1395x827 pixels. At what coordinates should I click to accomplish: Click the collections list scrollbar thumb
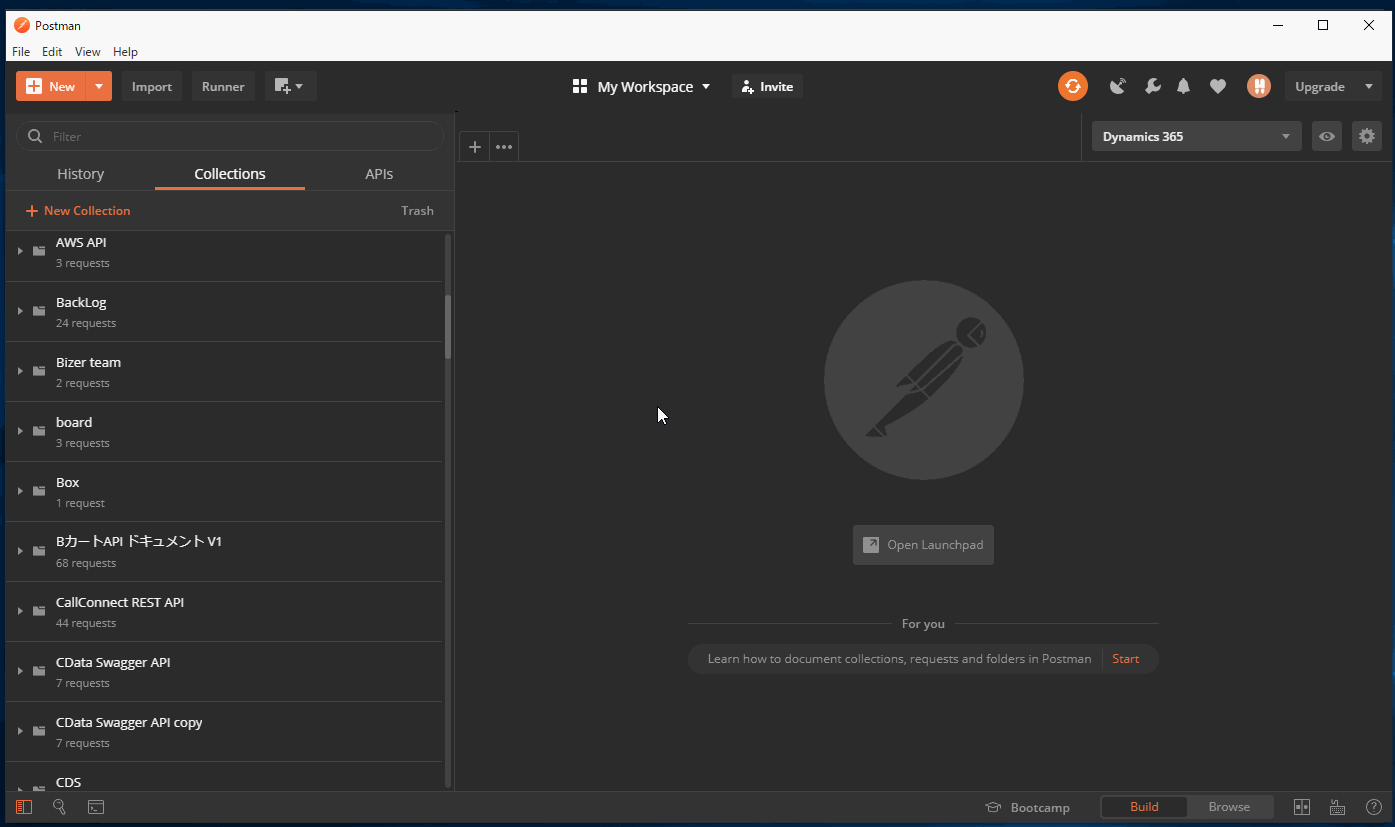pyautogui.click(x=448, y=326)
